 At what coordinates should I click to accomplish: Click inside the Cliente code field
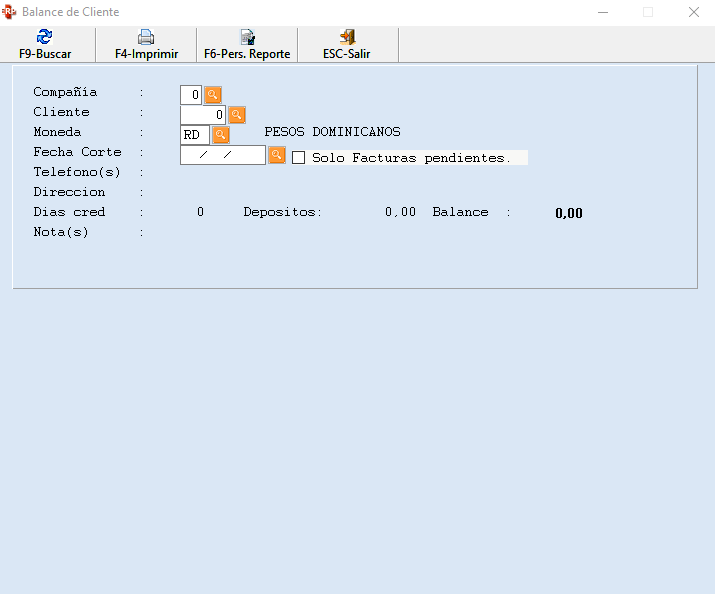[203, 115]
